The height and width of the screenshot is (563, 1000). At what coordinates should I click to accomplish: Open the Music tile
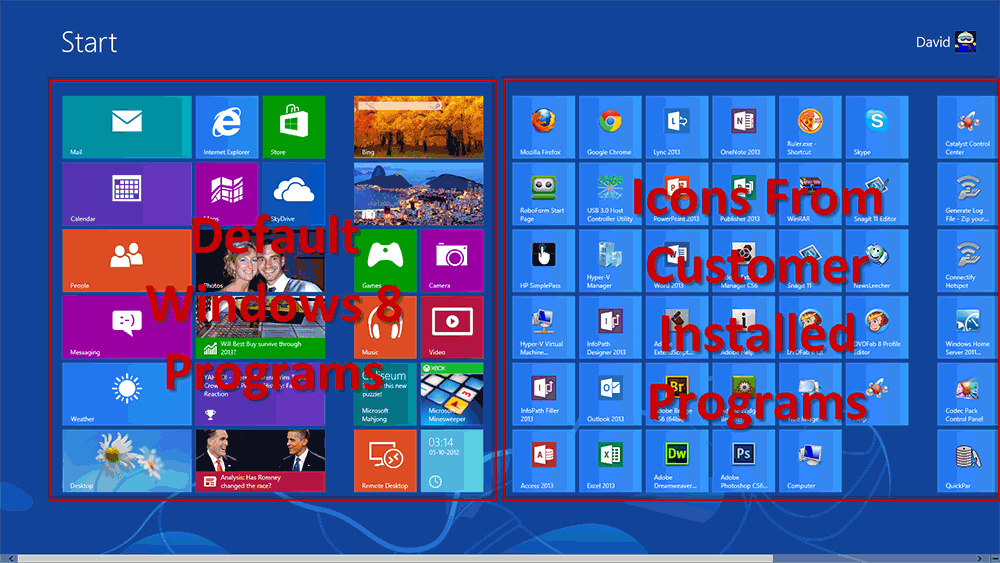[x=385, y=326]
